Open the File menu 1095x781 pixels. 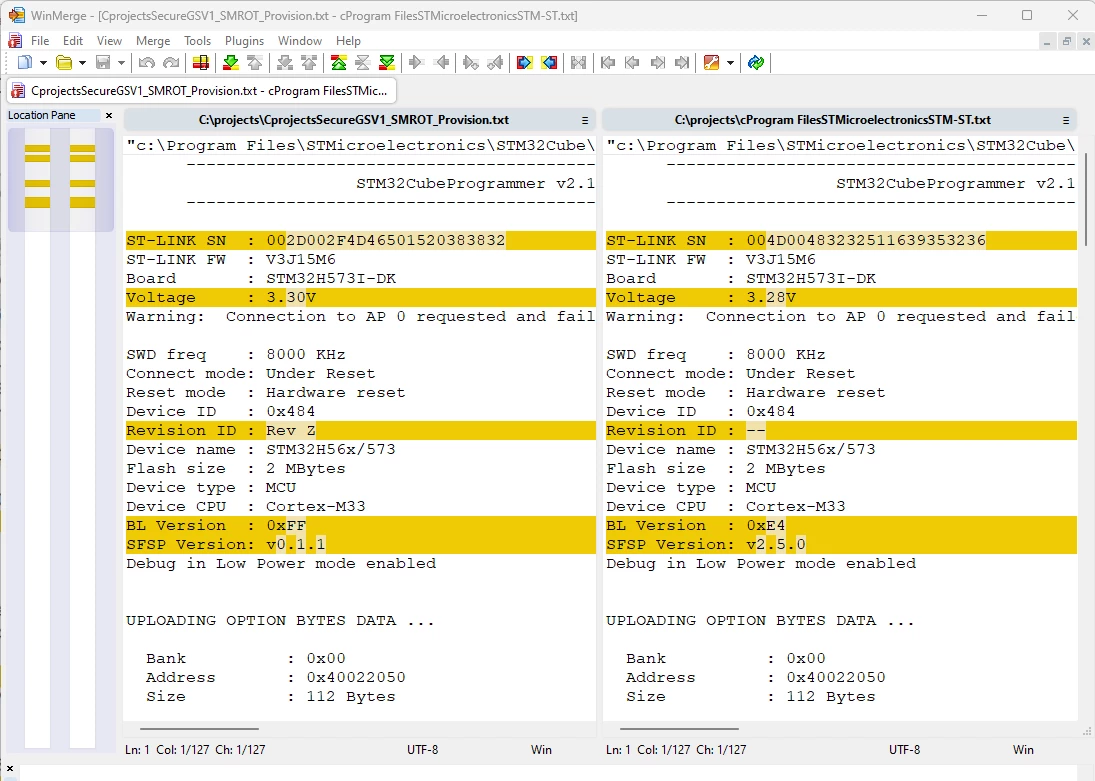point(40,41)
